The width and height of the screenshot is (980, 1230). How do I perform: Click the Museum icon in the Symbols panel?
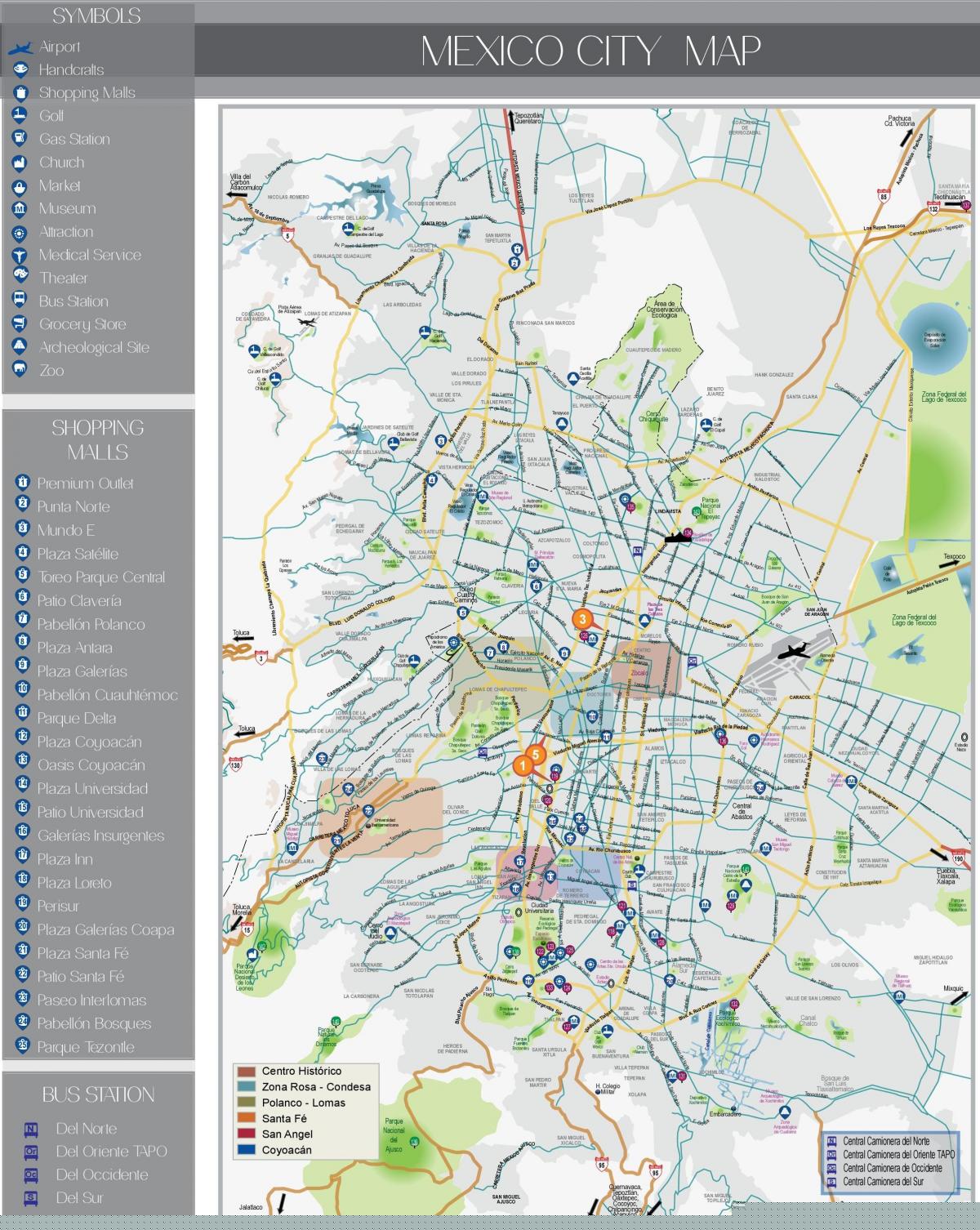tap(20, 208)
